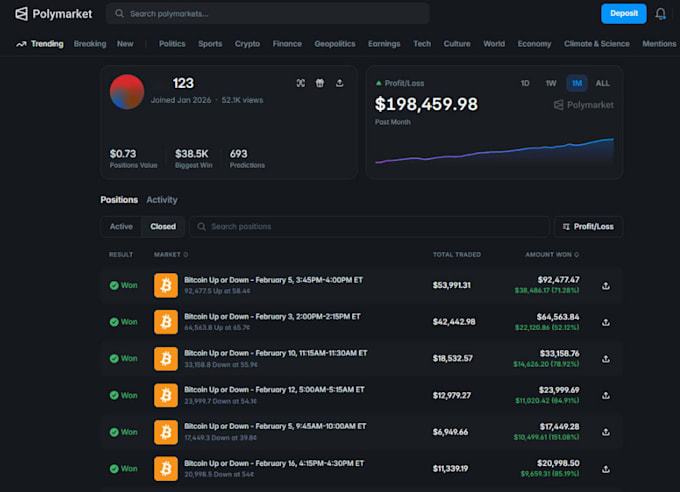This screenshot has width=680, height=492.
Task: Open the Breaking category
Action: tap(90, 44)
